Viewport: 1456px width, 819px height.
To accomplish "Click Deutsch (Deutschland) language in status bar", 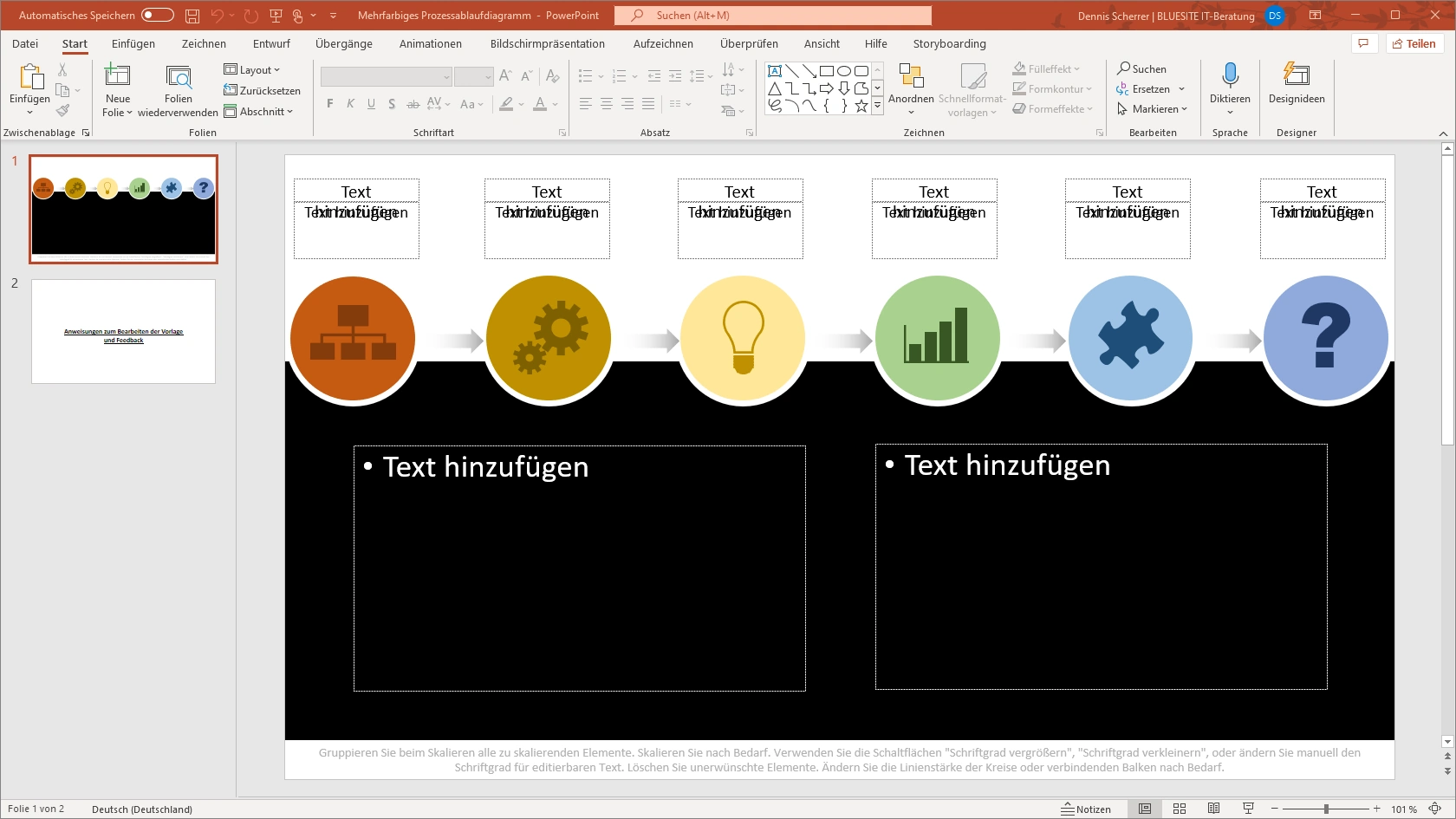I will pos(142,809).
